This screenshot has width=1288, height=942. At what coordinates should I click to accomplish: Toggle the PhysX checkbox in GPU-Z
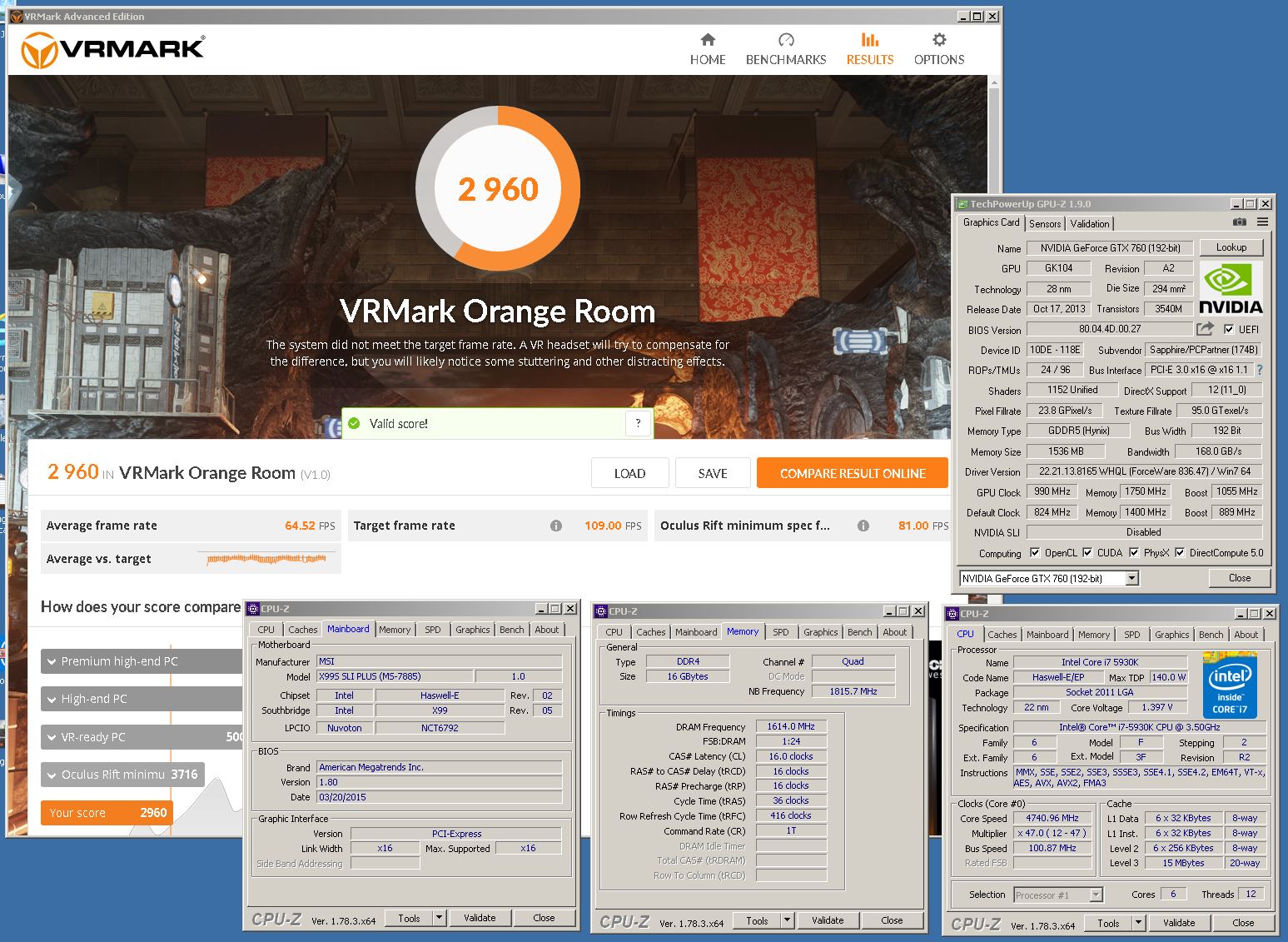1134,552
